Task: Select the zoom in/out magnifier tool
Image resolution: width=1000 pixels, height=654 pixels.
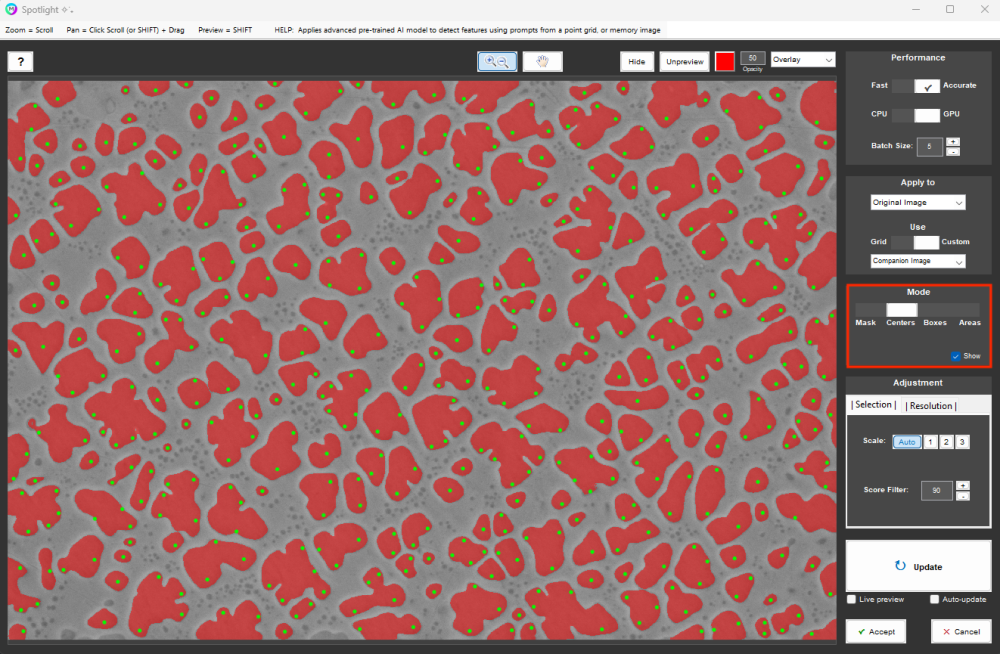Action: click(497, 61)
